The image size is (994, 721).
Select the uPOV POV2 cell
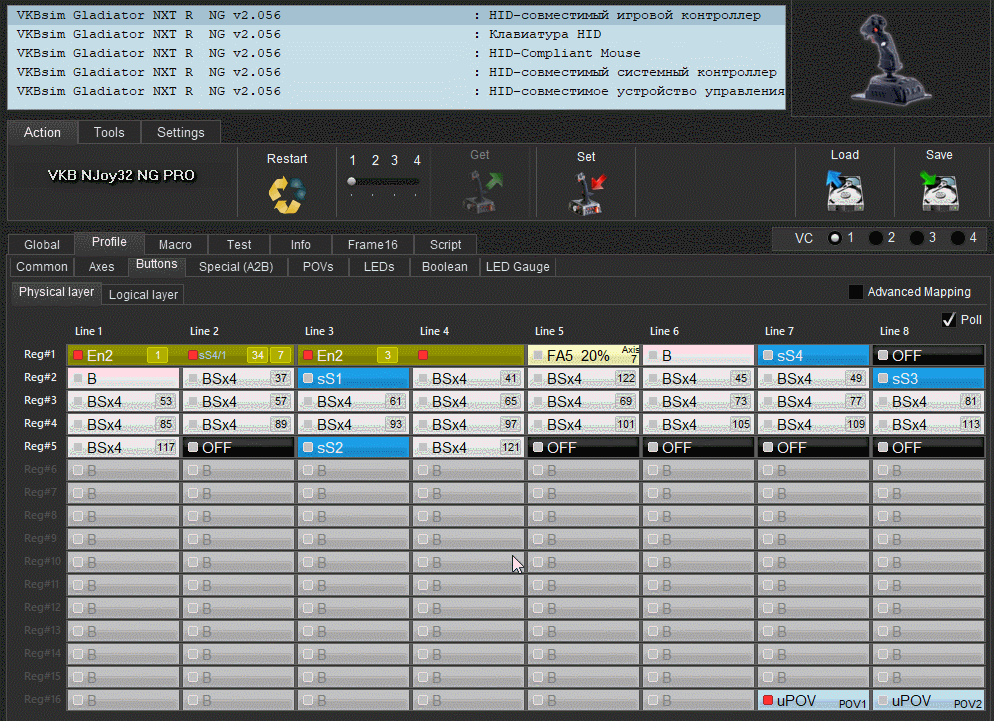(928, 701)
